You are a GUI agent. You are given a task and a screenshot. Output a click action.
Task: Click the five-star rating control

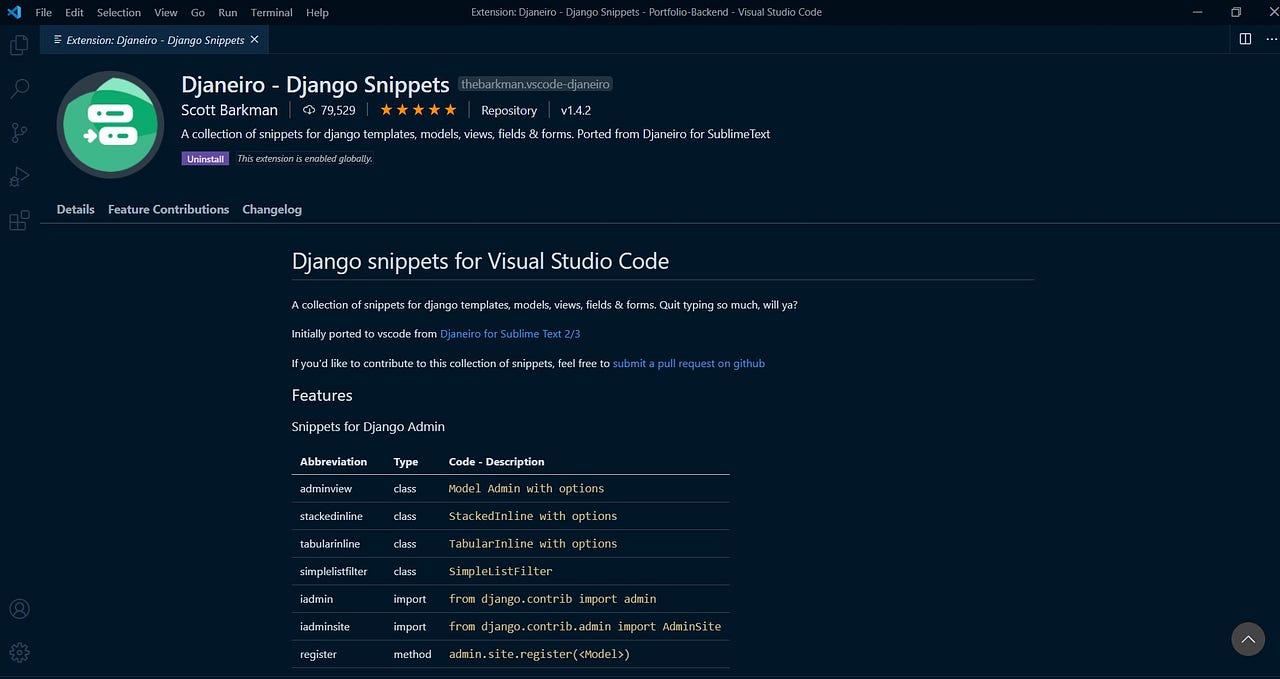tap(418, 110)
